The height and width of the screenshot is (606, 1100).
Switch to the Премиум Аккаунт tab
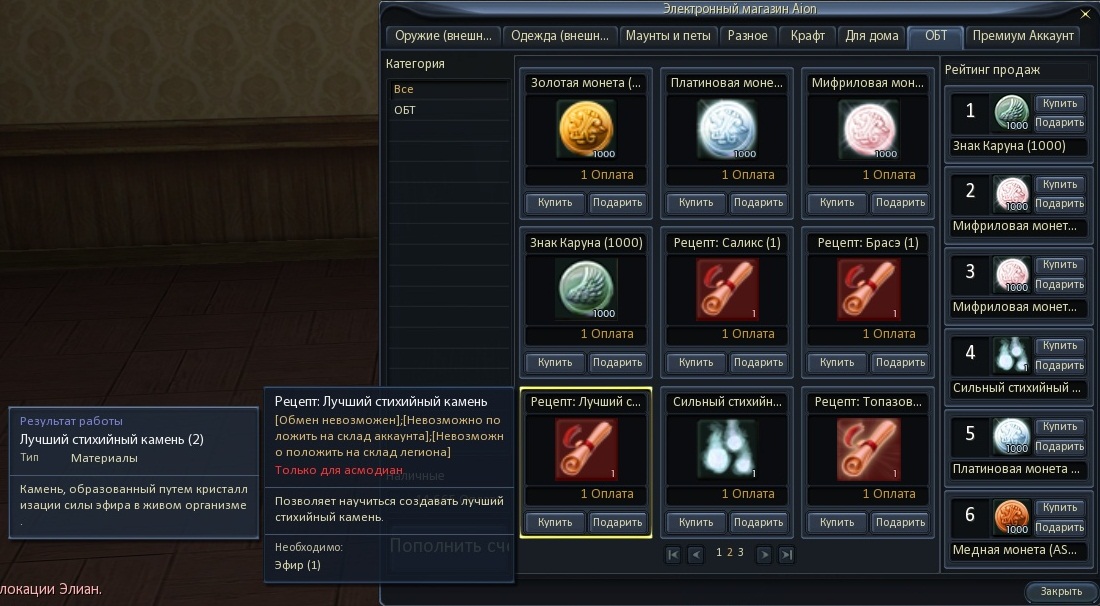coord(1023,36)
